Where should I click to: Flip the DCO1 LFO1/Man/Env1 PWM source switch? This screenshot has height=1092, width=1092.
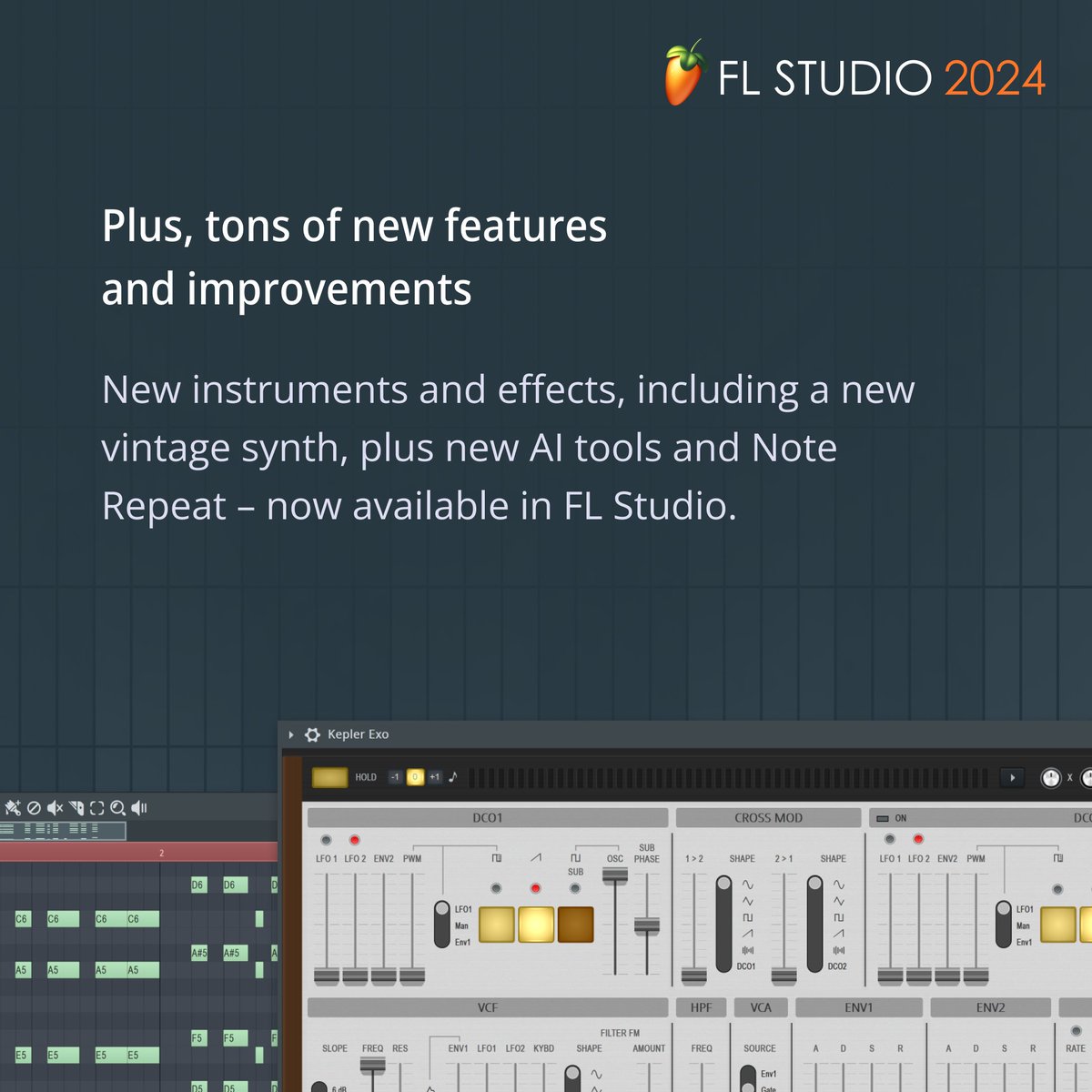pos(441,925)
